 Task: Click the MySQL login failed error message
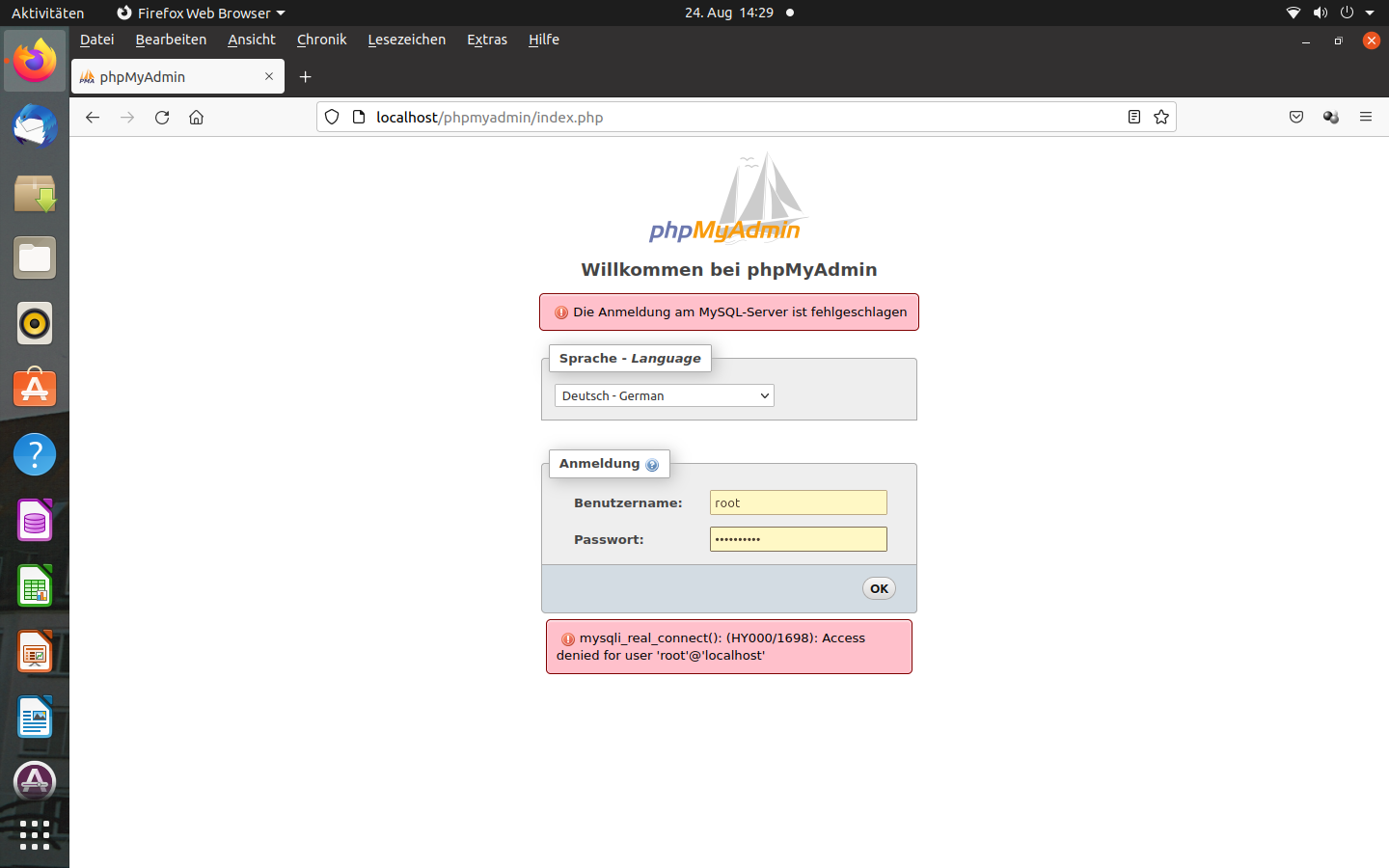(729, 312)
